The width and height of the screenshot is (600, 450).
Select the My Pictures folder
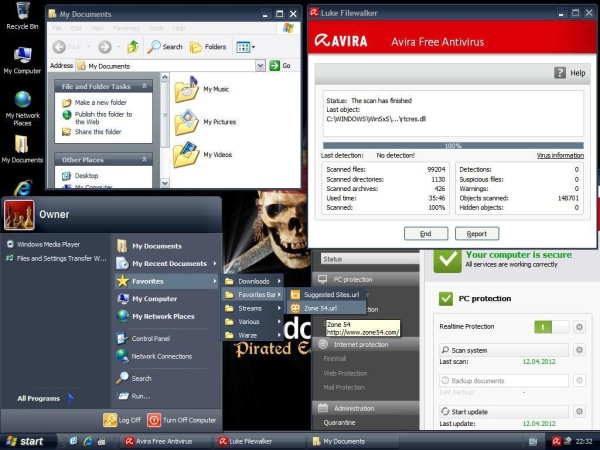(205, 122)
